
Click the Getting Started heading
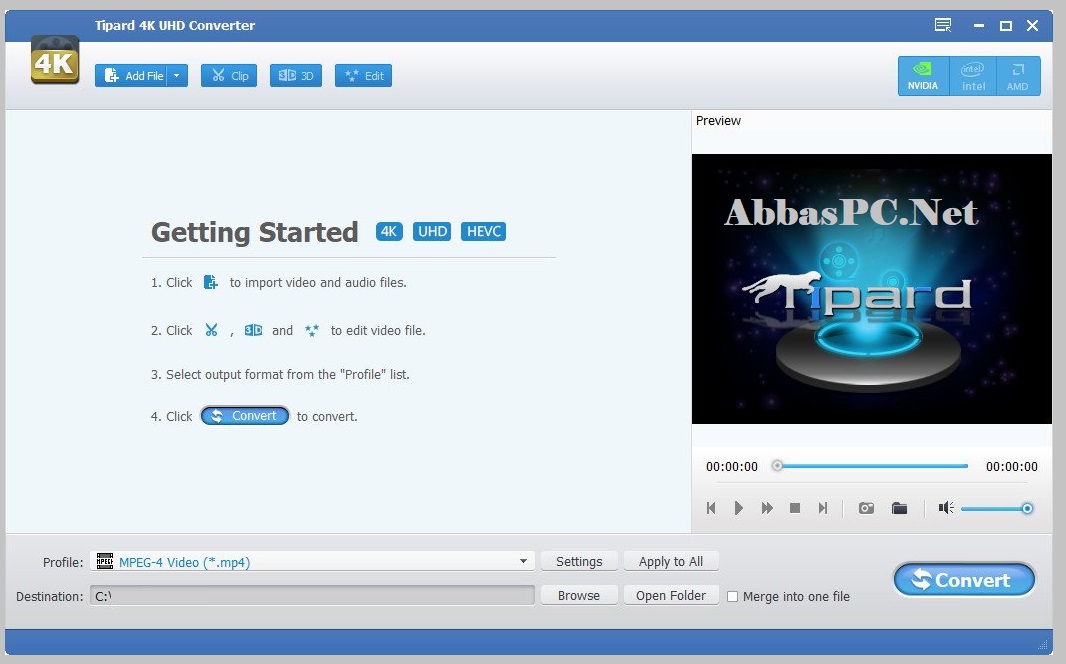(x=254, y=232)
